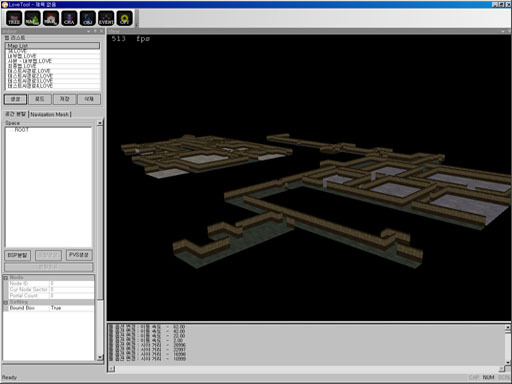This screenshot has height=384, width=512.
Task: Select the Cur Node Sector property row
Action: [51, 289]
